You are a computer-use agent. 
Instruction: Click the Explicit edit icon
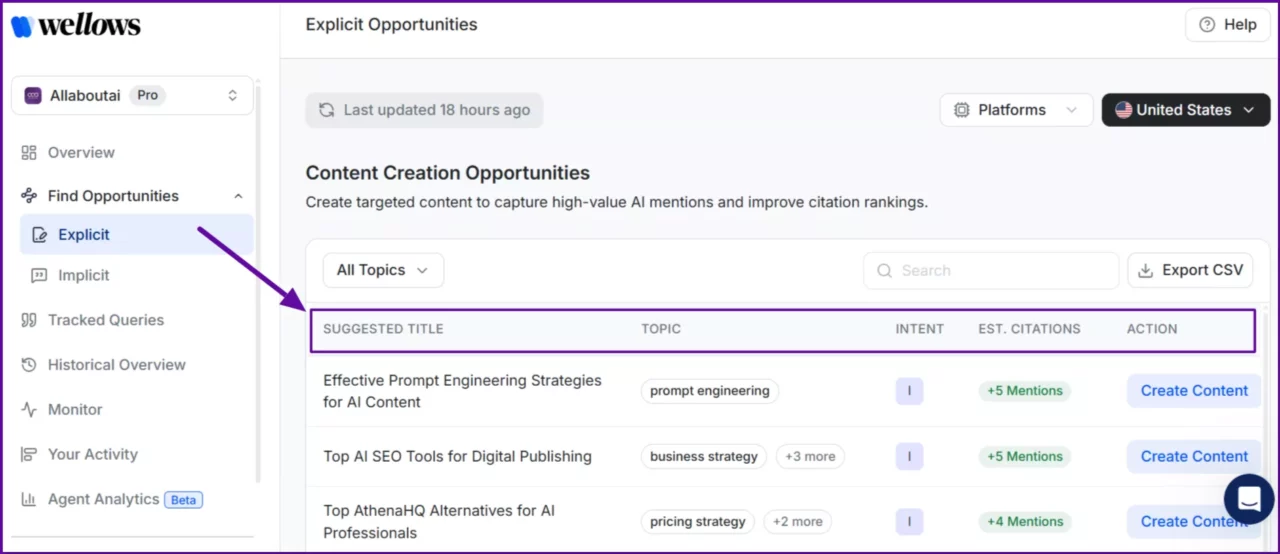click(40, 235)
